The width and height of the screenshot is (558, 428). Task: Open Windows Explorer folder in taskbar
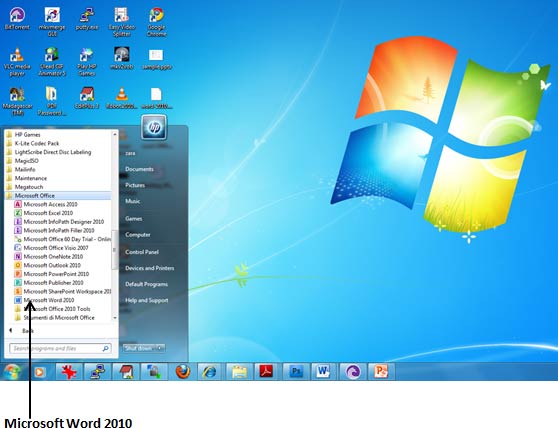pyautogui.click(x=239, y=372)
